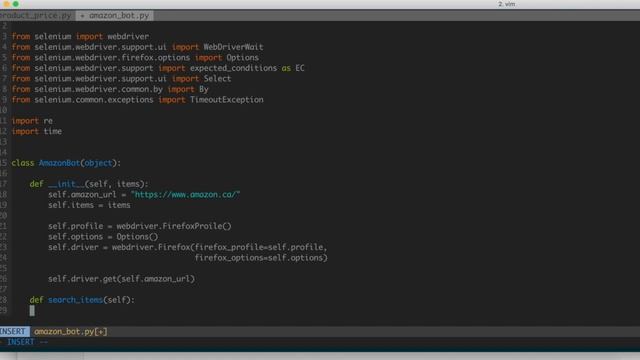Click 'Select' import name on line 7

(x=217, y=79)
